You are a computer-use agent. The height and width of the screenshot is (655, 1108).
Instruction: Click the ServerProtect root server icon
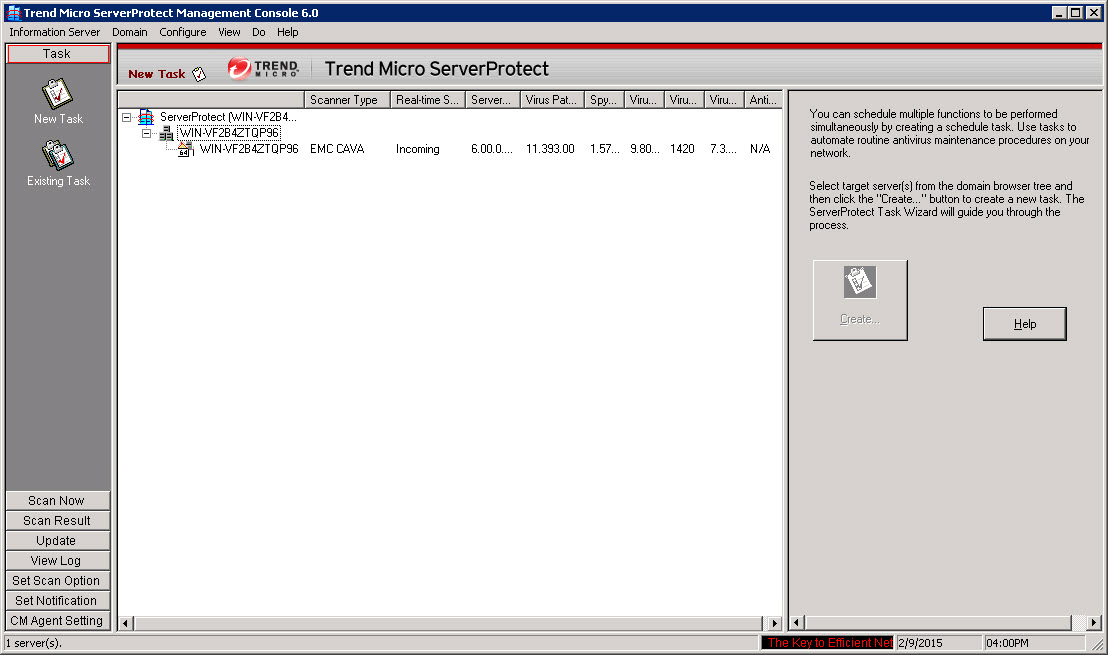tap(146, 117)
